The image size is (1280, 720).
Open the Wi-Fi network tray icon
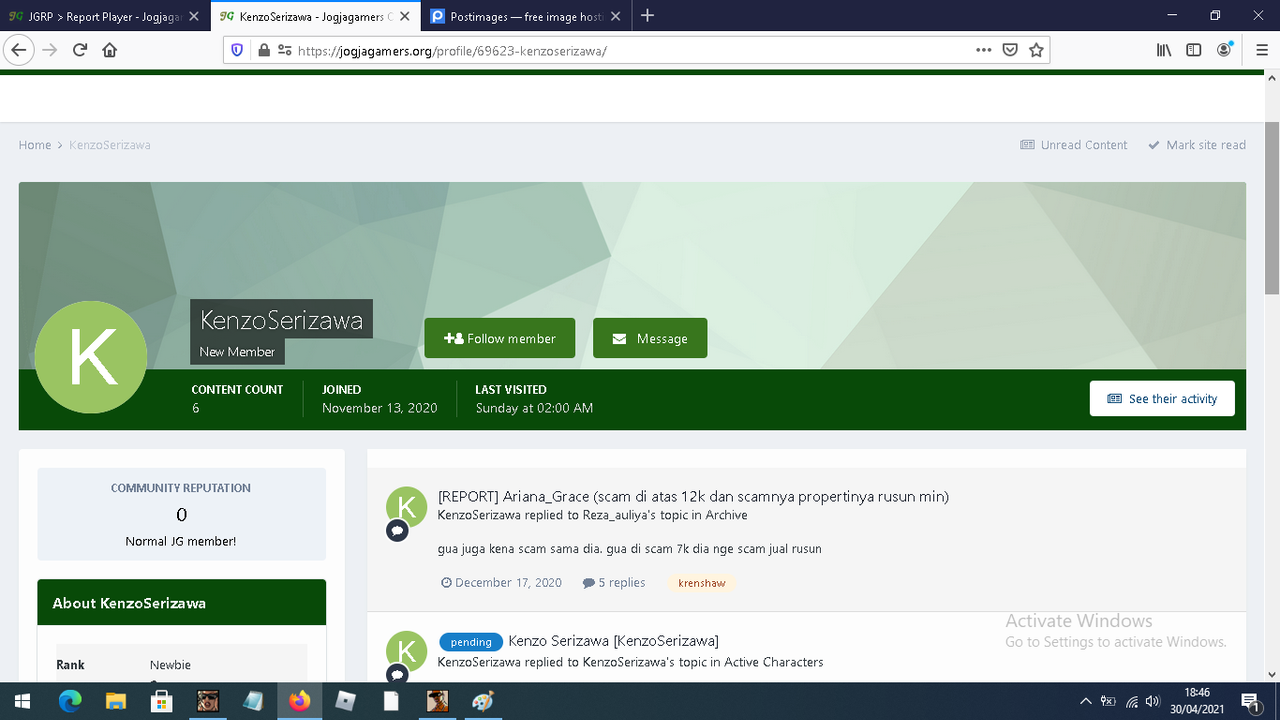click(x=1132, y=701)
